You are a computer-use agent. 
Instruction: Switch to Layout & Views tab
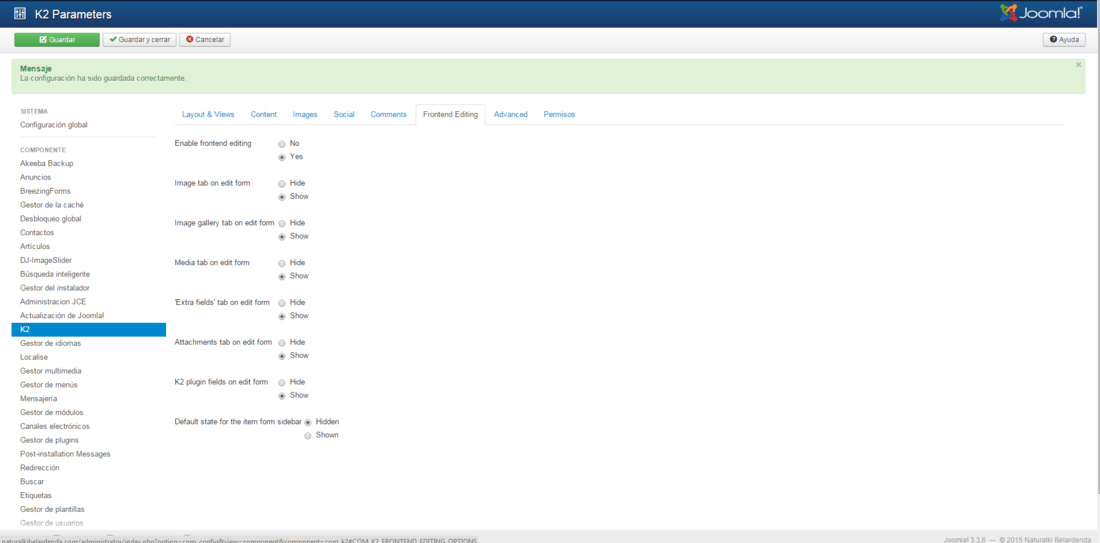208,114
